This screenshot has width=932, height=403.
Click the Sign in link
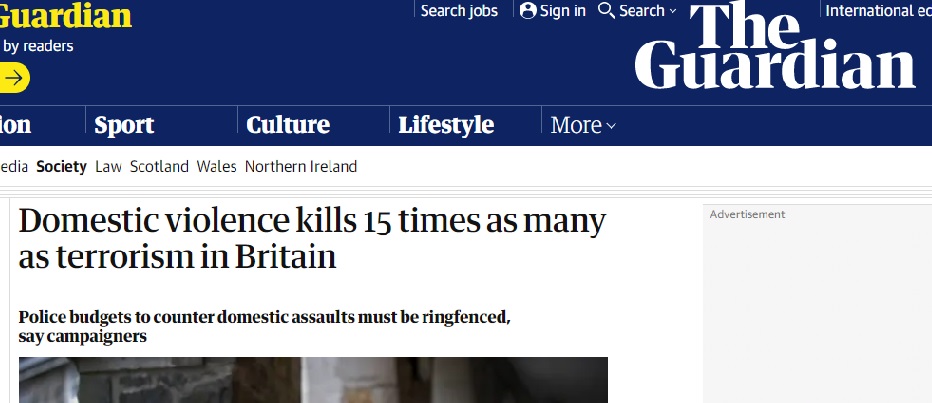pos(563,10)
